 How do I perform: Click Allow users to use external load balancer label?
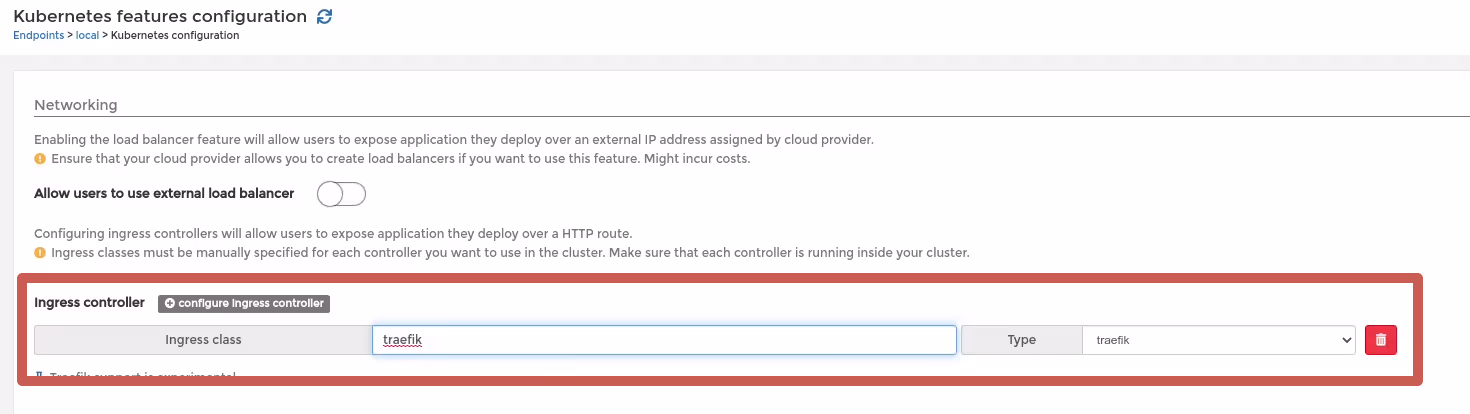164,193
